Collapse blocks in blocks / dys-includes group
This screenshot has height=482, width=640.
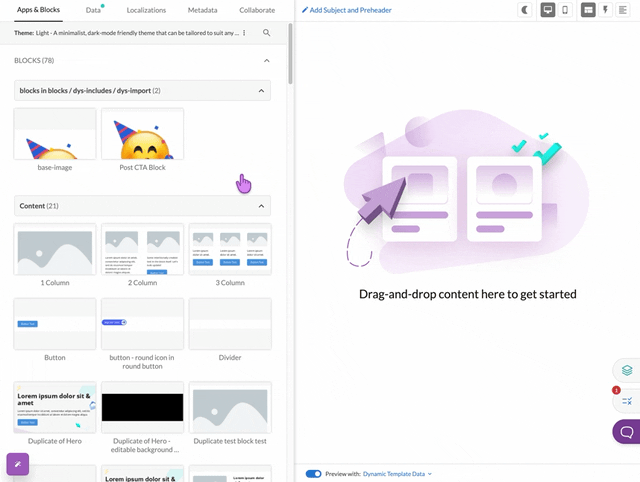click(x=261, y=91)
